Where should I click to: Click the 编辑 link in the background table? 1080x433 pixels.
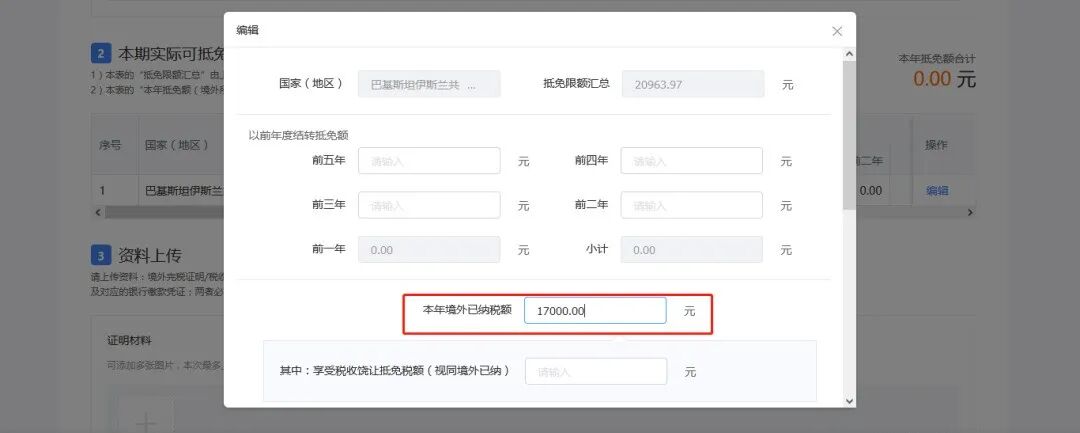point(937,191)
